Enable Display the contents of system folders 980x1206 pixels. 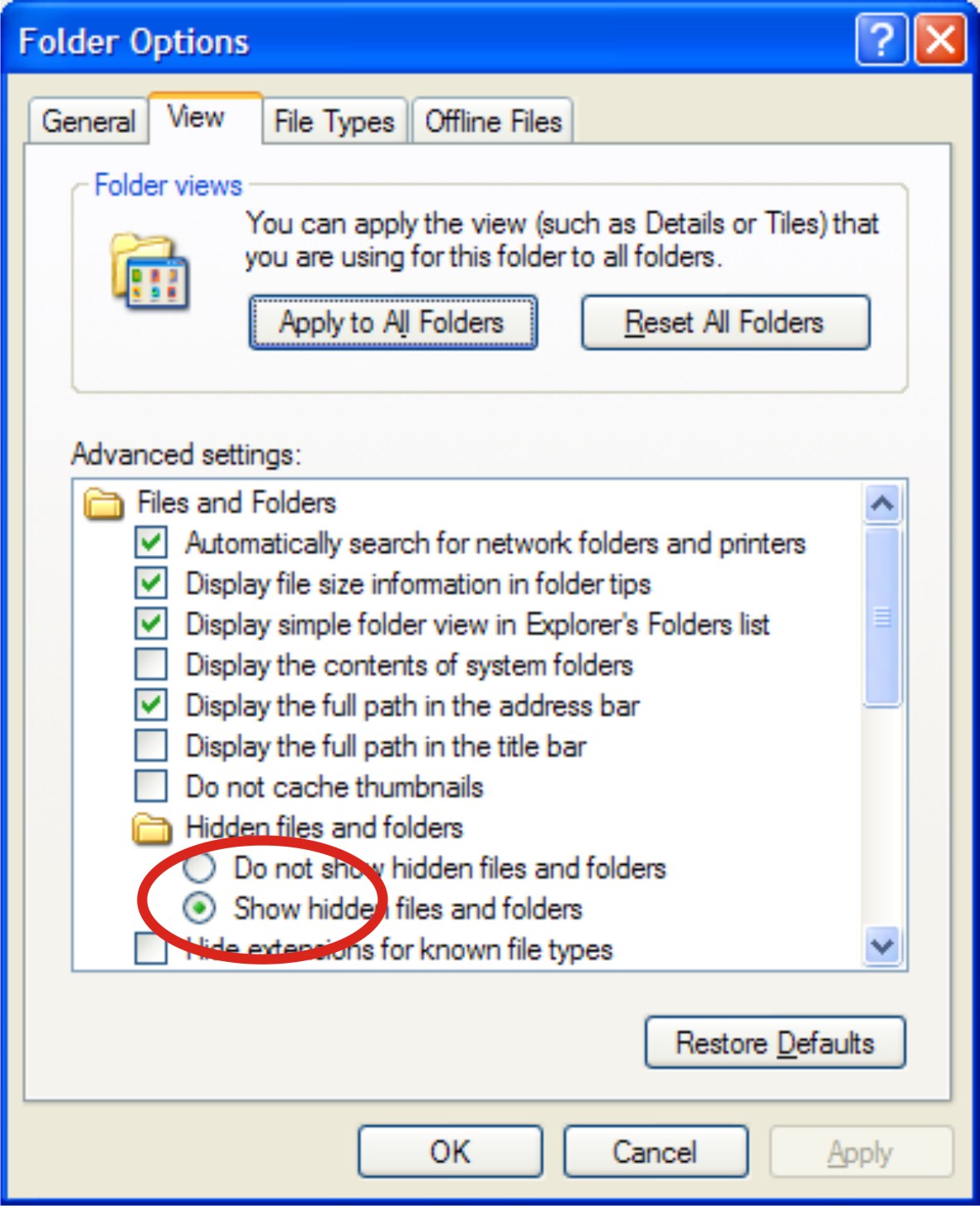151,665
